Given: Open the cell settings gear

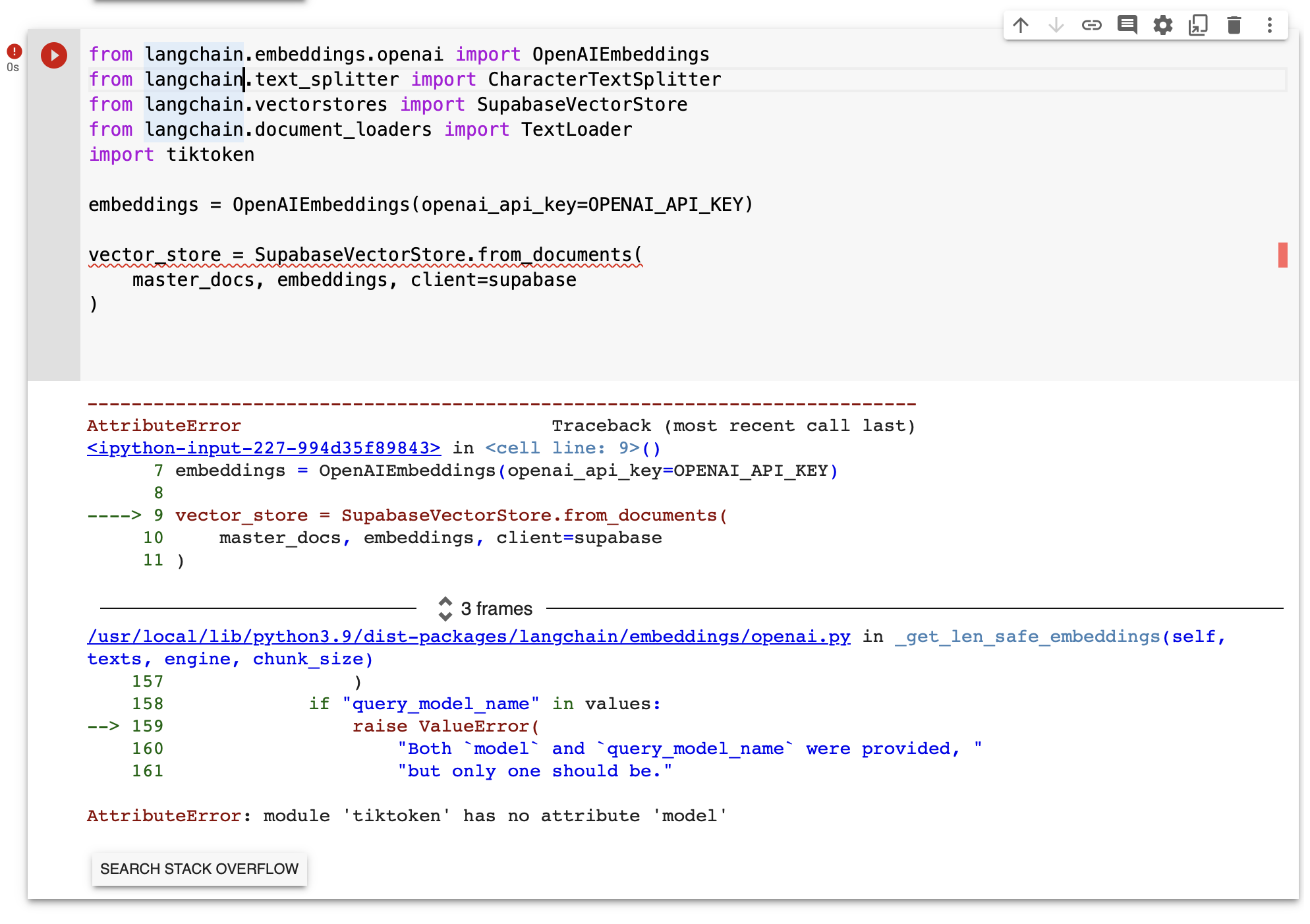Looking at the screenshot, I should point(1162,25).
